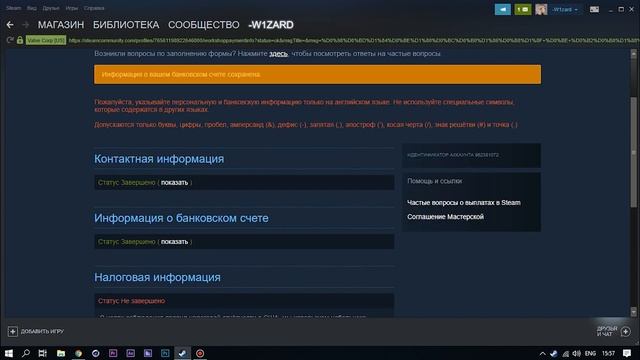Expand the W1zard account dropdown
Screen dimensions: 640x360
pyautogui.click(x=565, y=9)
